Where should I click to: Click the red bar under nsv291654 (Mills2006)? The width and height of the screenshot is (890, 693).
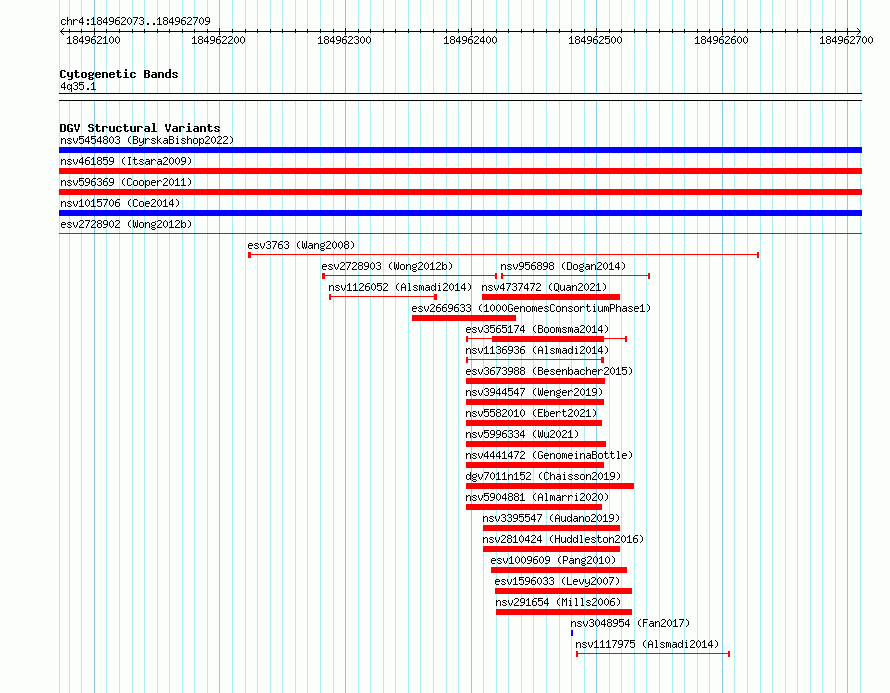(564, 612)
